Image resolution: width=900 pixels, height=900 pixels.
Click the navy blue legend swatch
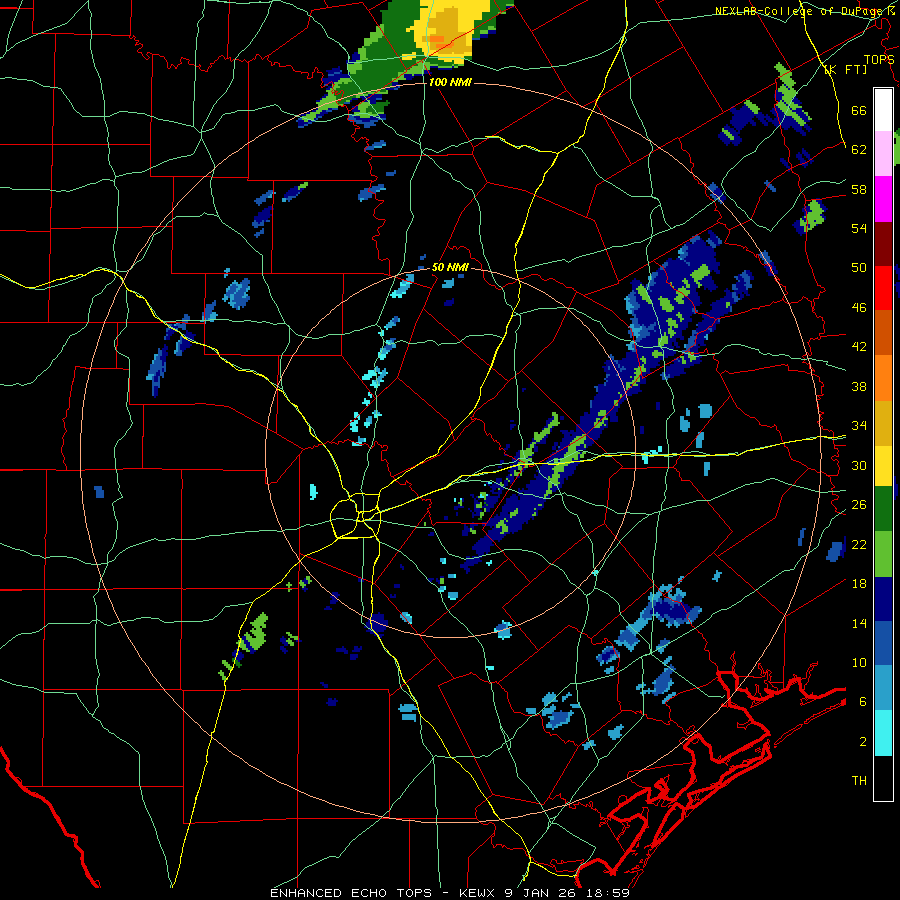tap(883, 599)
